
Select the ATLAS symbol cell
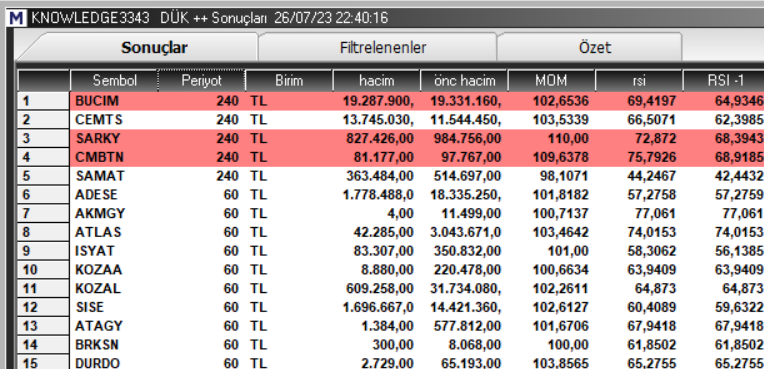click(x=98, y=232)
